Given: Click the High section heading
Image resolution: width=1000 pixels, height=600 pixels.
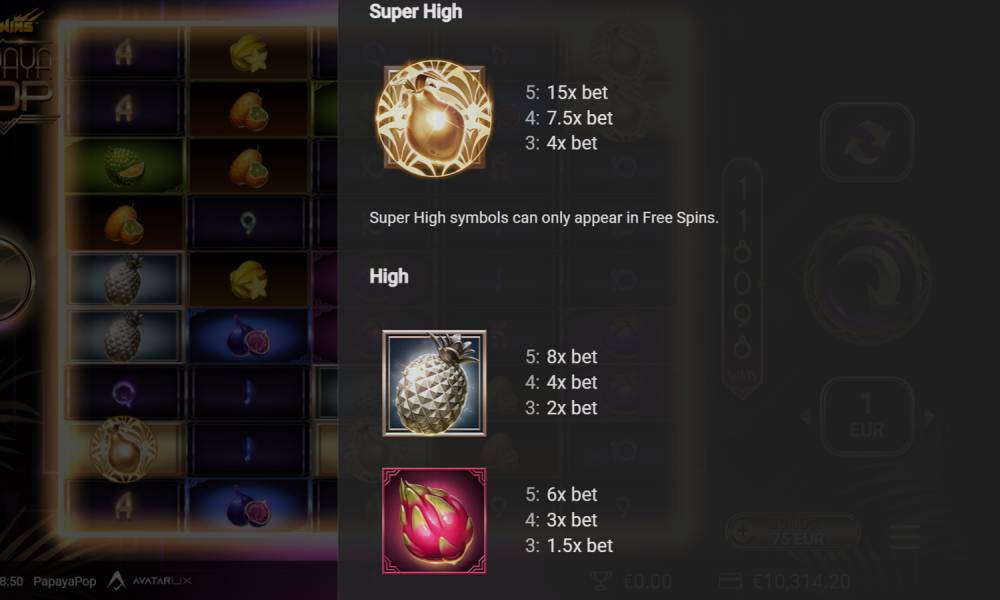Looking at the screenshot, I should [389, 277].
